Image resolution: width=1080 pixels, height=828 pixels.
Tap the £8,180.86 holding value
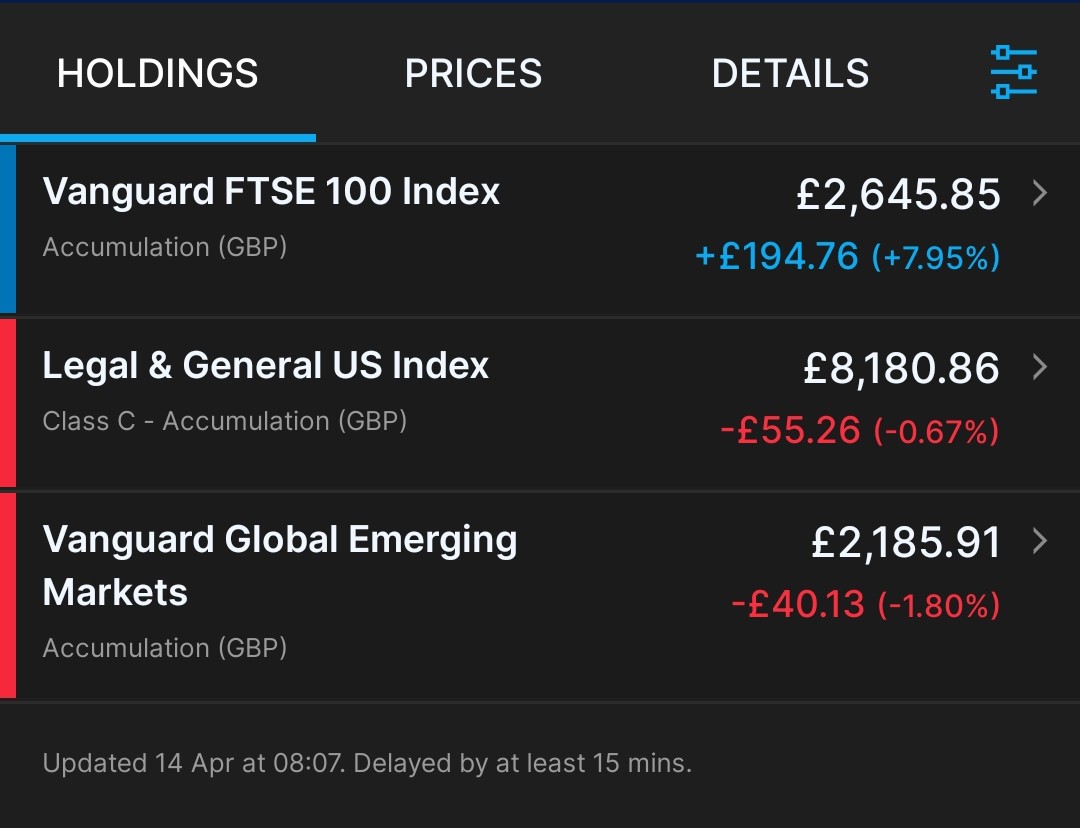(x=901, y=368)
